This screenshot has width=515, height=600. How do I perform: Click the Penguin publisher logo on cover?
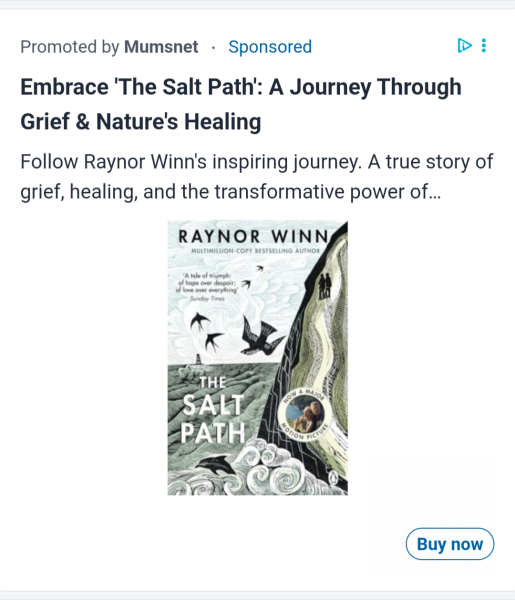tap(333, 477)
